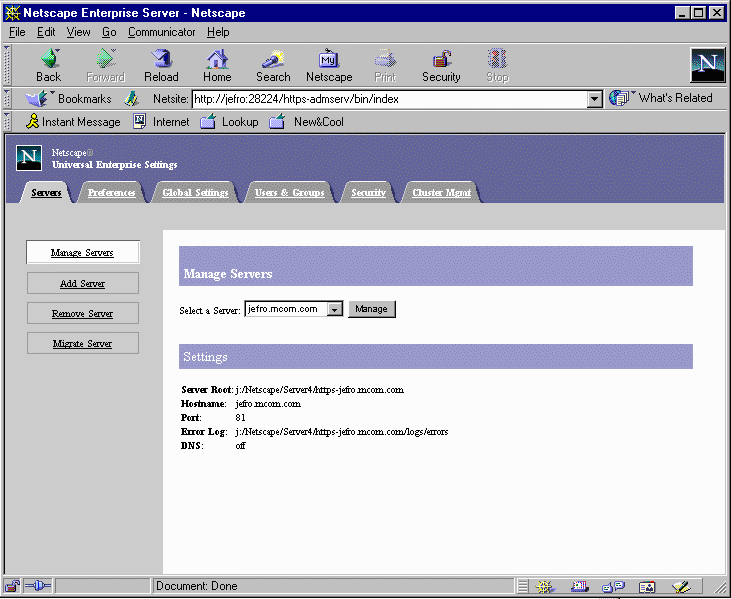731x599 pixels.
Task: Open the New&Cool toolbar folder
Action: (x=306, y=122)
